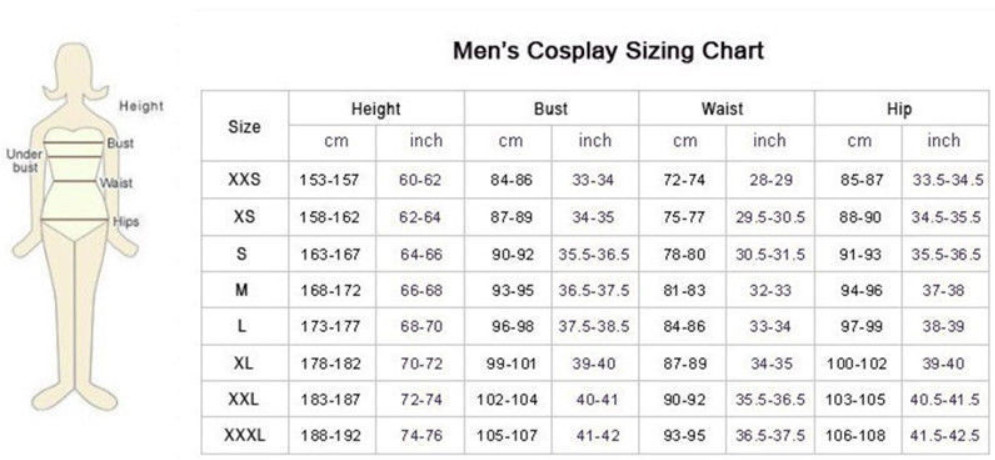Screen dimensions: 995x460
Task: Click the Hip column header
Action: pos(900,109)
